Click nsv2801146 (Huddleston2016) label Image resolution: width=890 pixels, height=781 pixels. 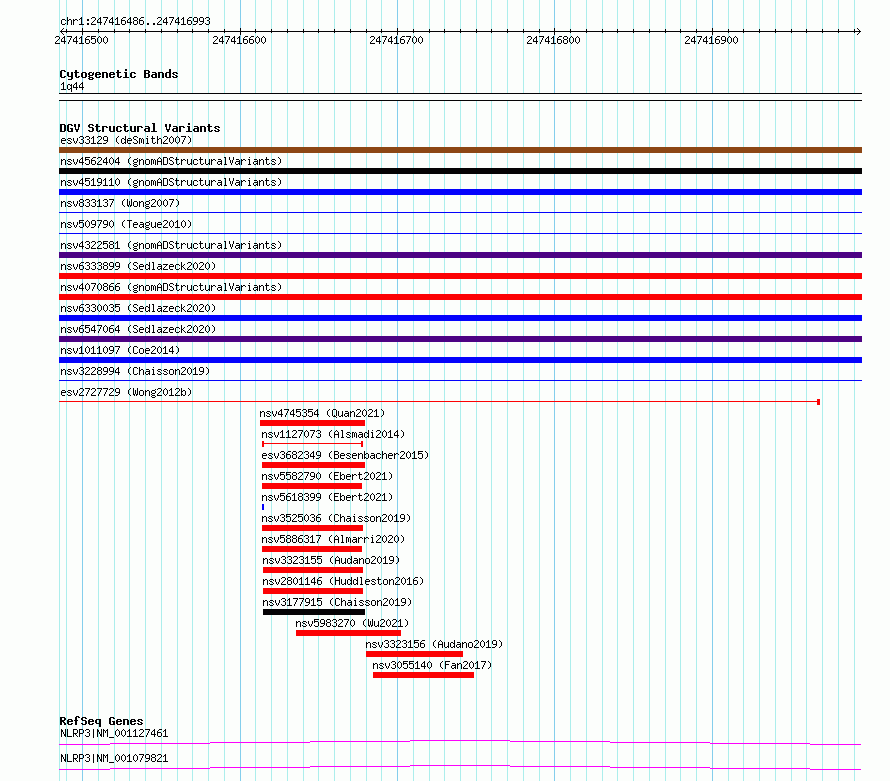[343, 581]
